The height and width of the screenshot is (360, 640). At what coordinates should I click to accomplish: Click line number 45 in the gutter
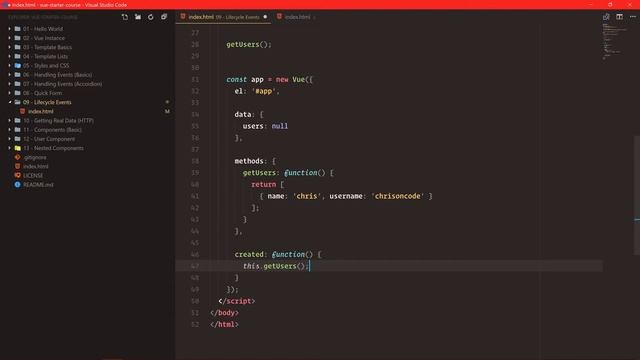[195, 243]
